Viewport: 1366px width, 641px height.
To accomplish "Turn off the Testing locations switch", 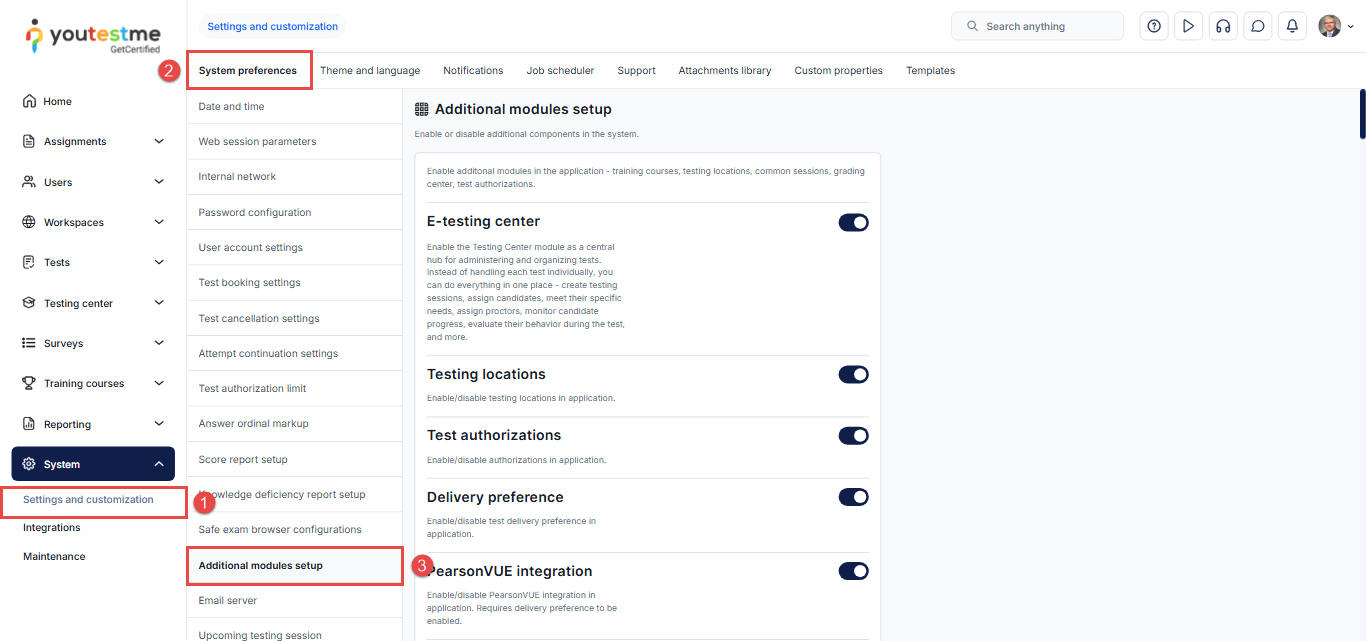I will click(853, 374).
